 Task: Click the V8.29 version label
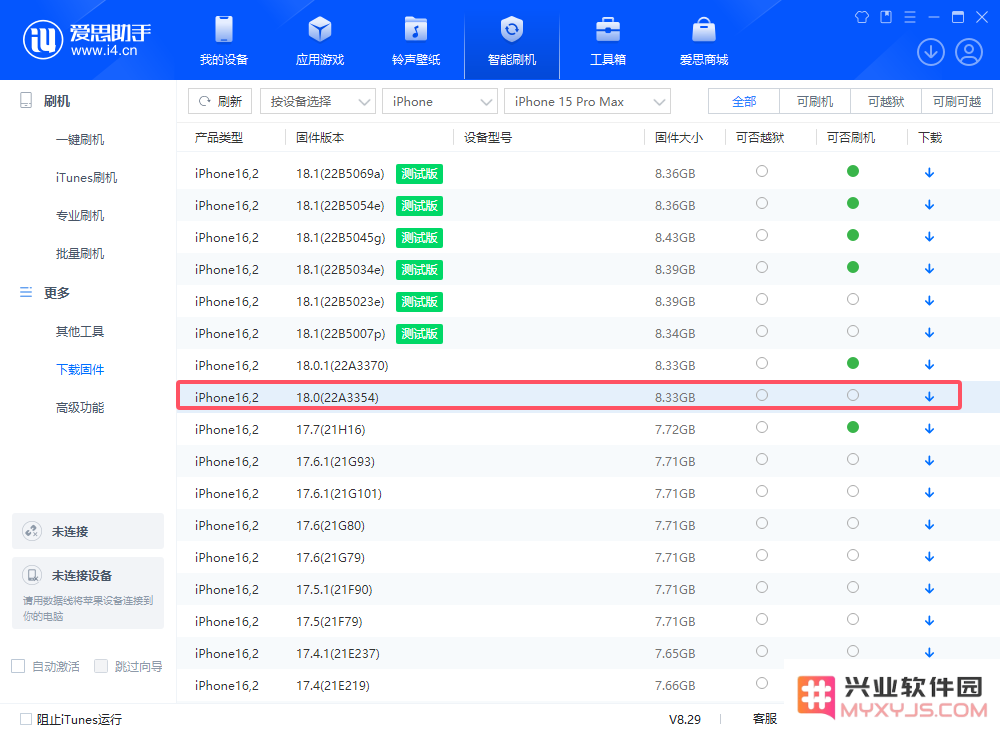pos(684,719)
